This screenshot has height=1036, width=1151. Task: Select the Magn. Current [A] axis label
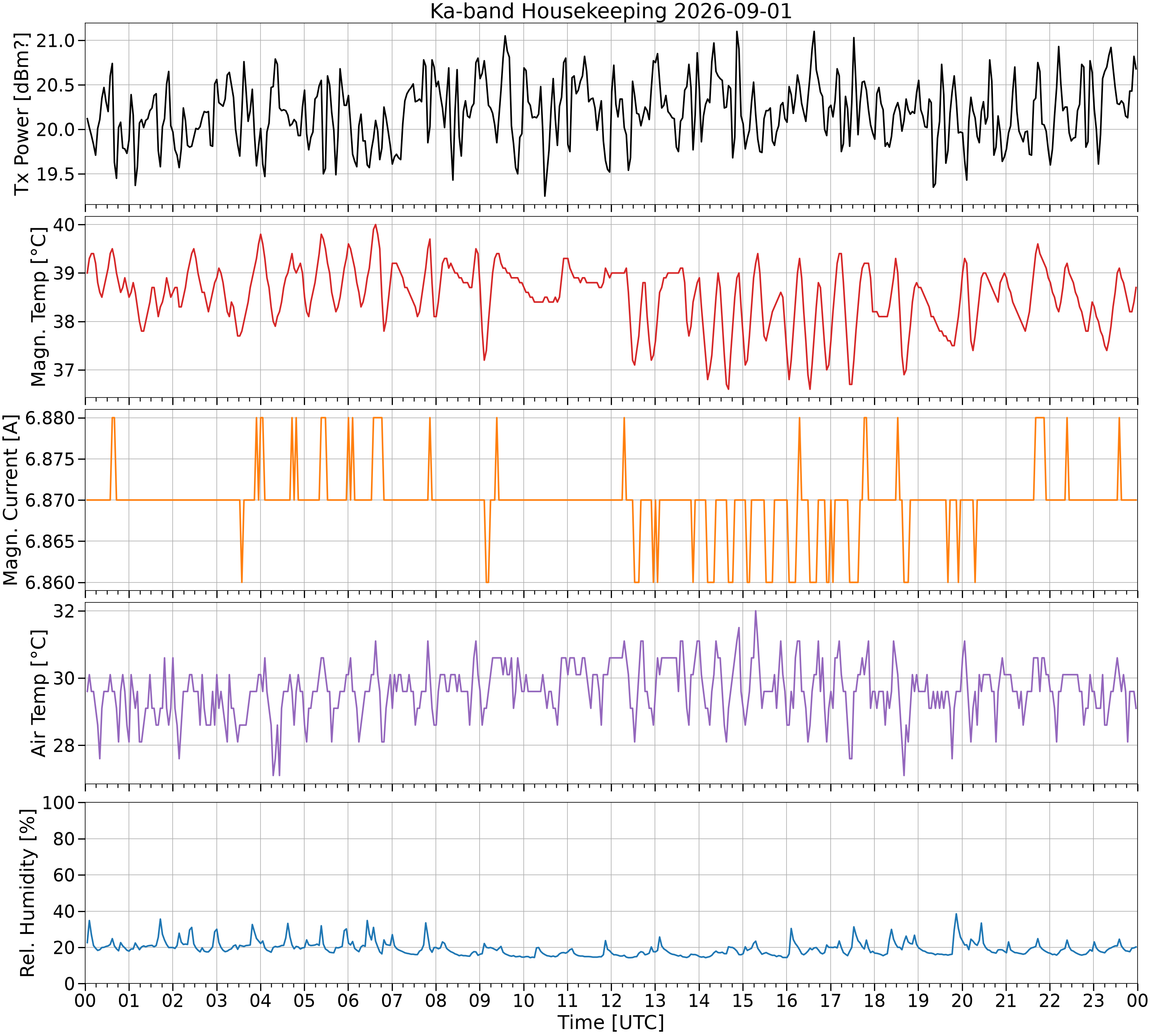(10, 500)
